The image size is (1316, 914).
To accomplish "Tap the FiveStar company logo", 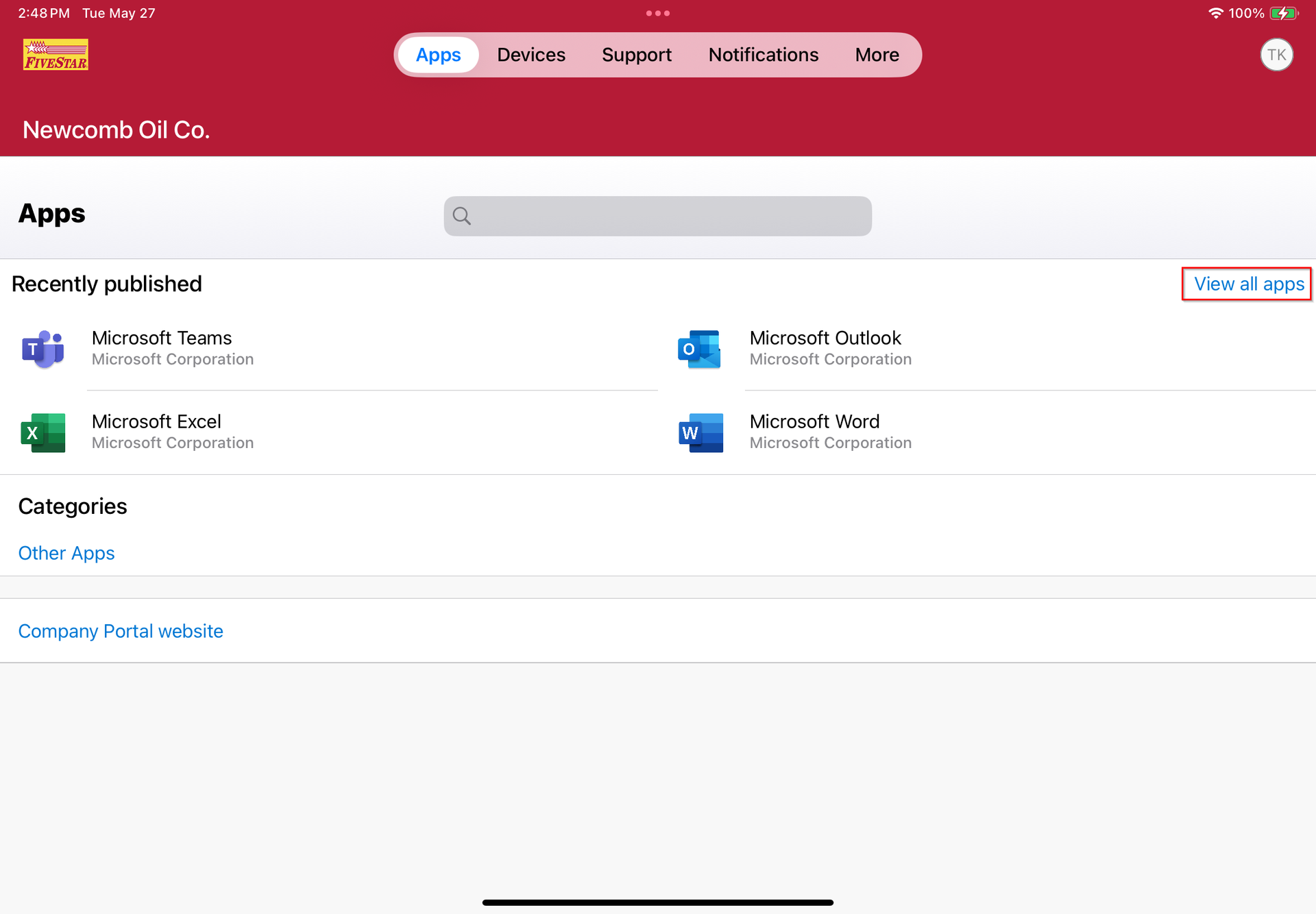I will pyautogui.click(x=56, y=55).
